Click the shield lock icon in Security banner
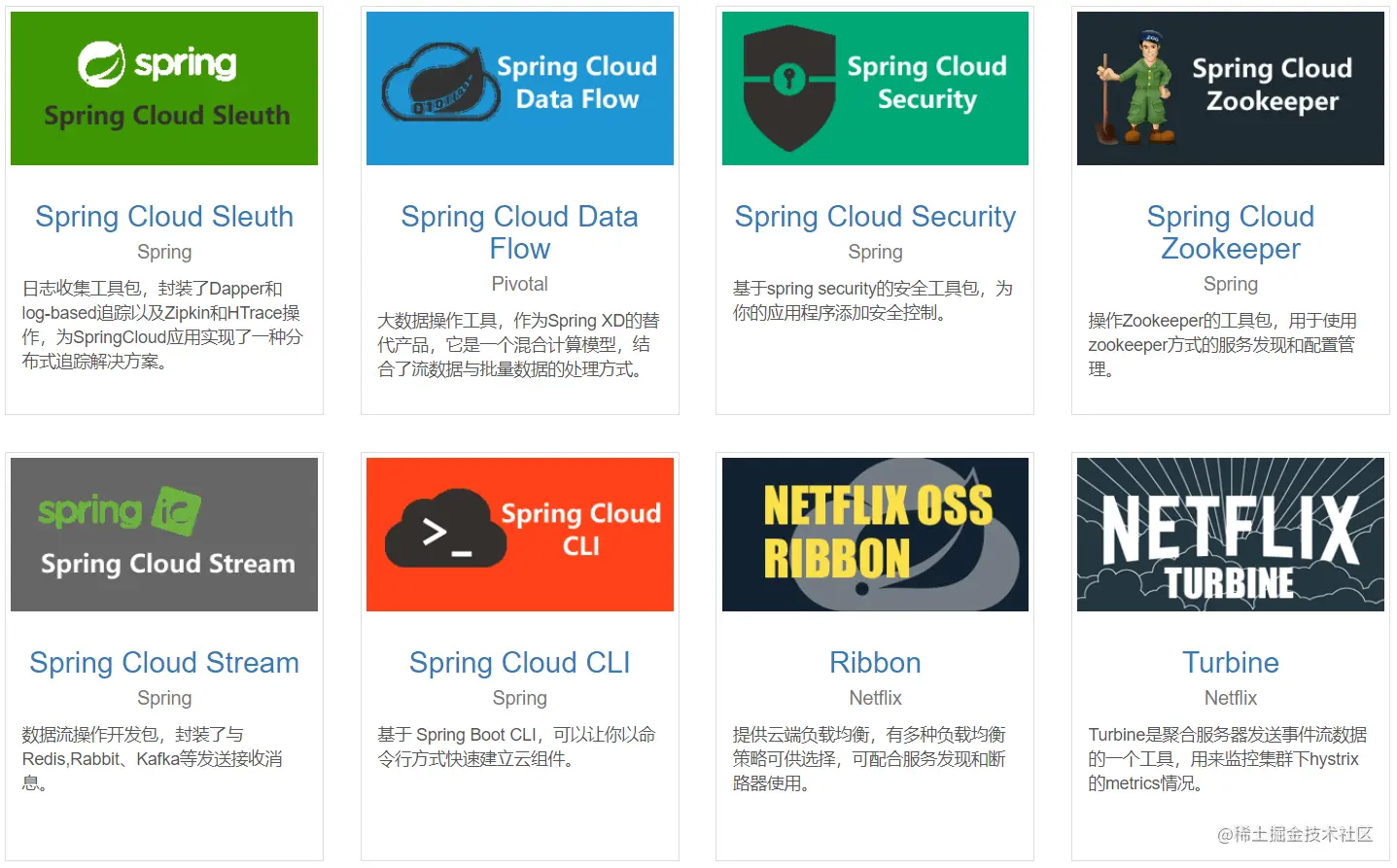The image size is (1397, 868). coord(788,87)
